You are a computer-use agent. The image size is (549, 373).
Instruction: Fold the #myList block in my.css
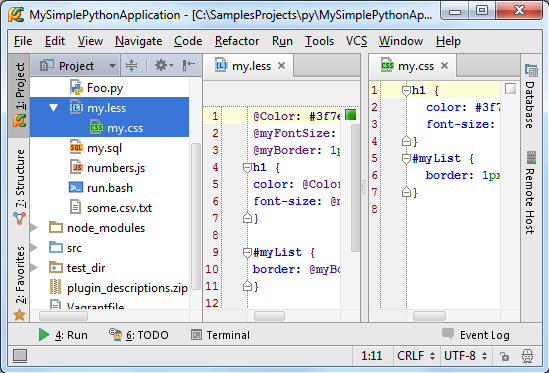(x=406, y=159)
